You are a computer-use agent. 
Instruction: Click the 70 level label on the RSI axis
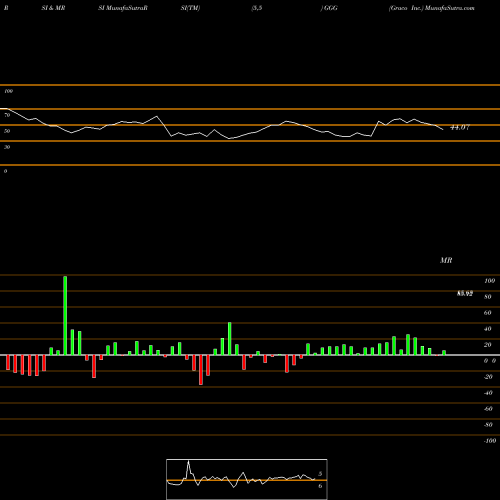(7, 115)
